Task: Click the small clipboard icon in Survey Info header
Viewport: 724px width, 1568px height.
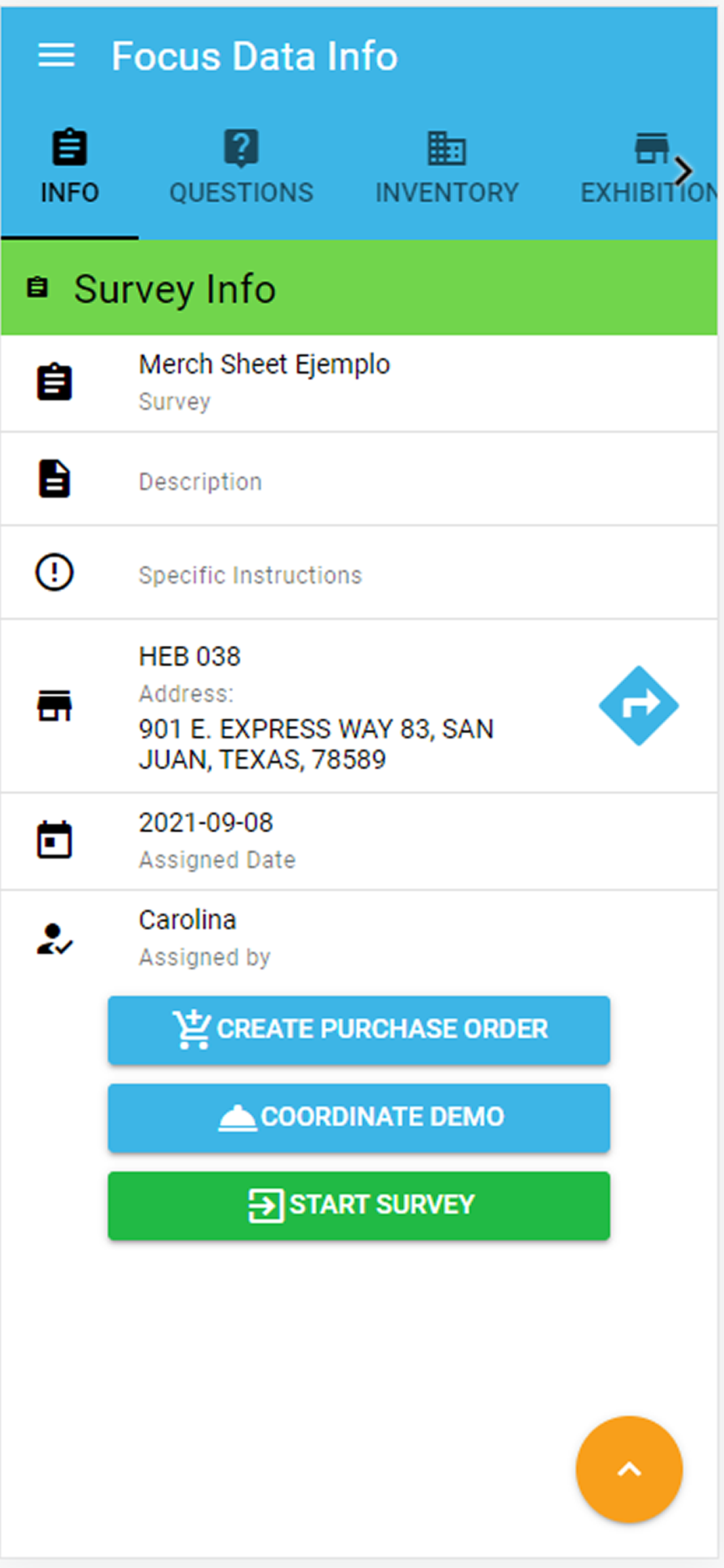Action: [x=37, y=288]
